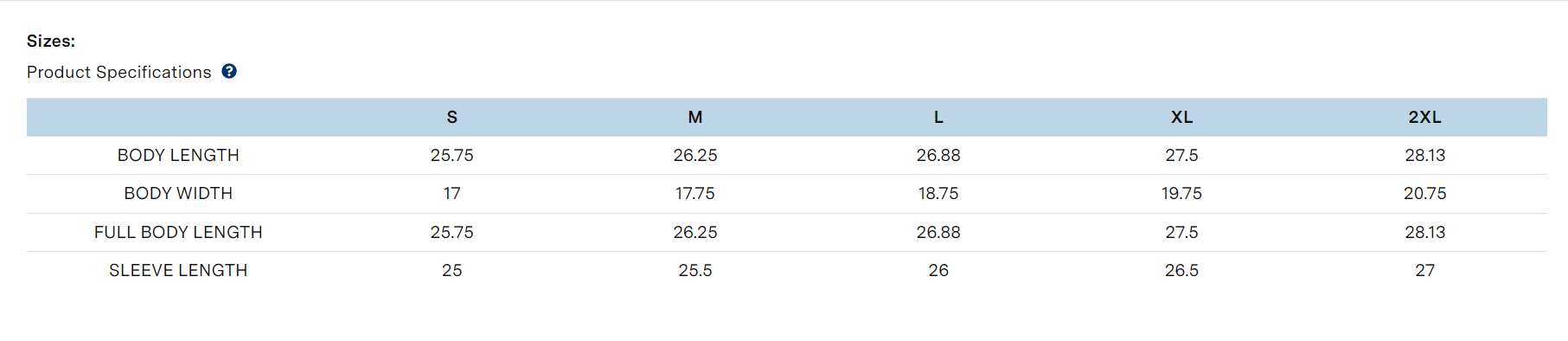
Task: Select the XL size column header
Action: pyautogui.click(x=1181, y=118)
